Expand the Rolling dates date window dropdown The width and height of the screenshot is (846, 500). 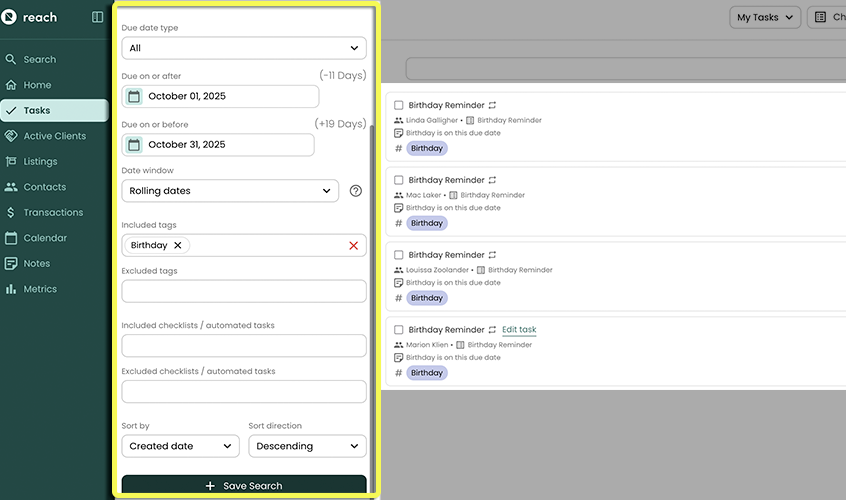coord(230,191)
